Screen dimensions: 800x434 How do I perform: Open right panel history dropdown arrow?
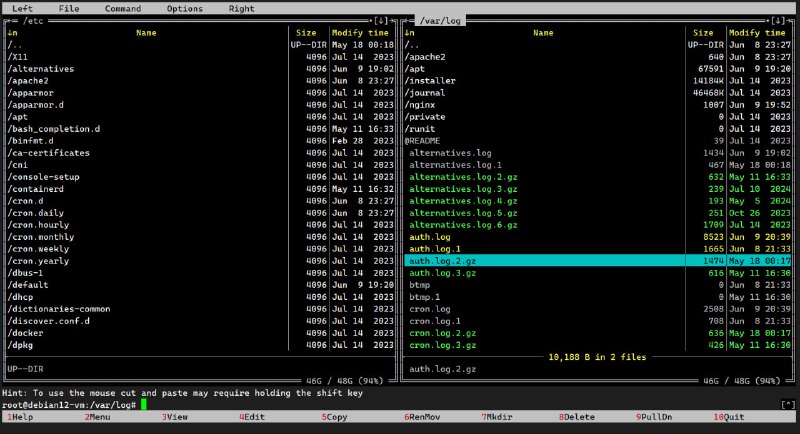point(778,21)
